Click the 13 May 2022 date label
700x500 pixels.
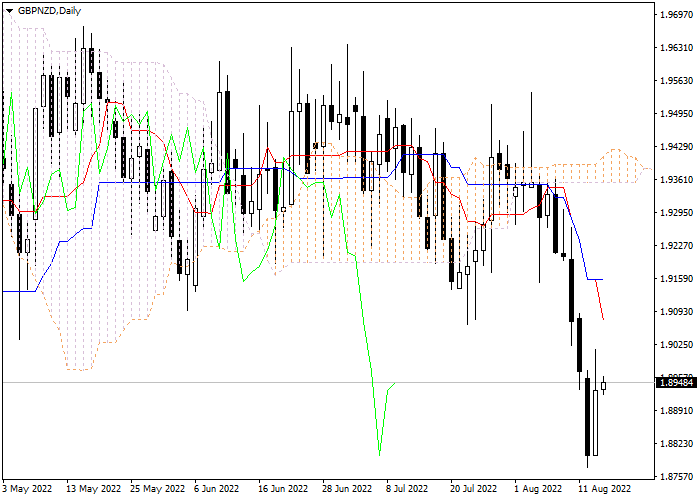(94, 489)
